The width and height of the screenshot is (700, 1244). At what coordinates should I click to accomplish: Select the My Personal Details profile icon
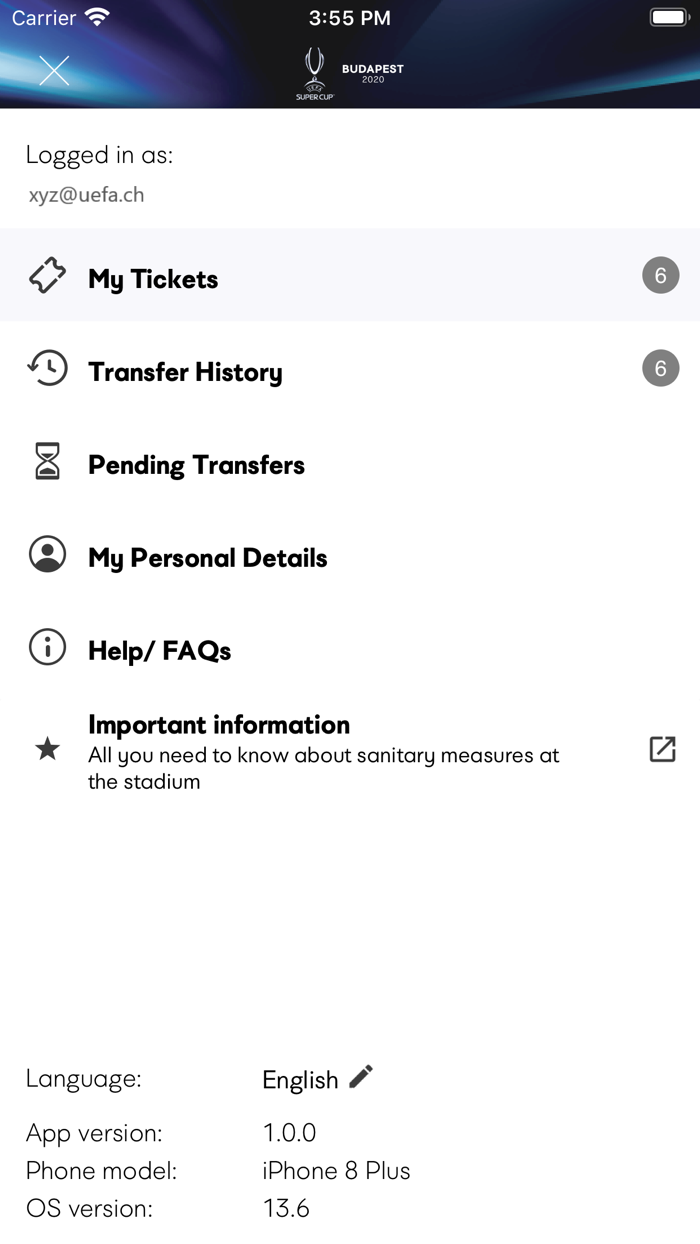coord(46,554)
